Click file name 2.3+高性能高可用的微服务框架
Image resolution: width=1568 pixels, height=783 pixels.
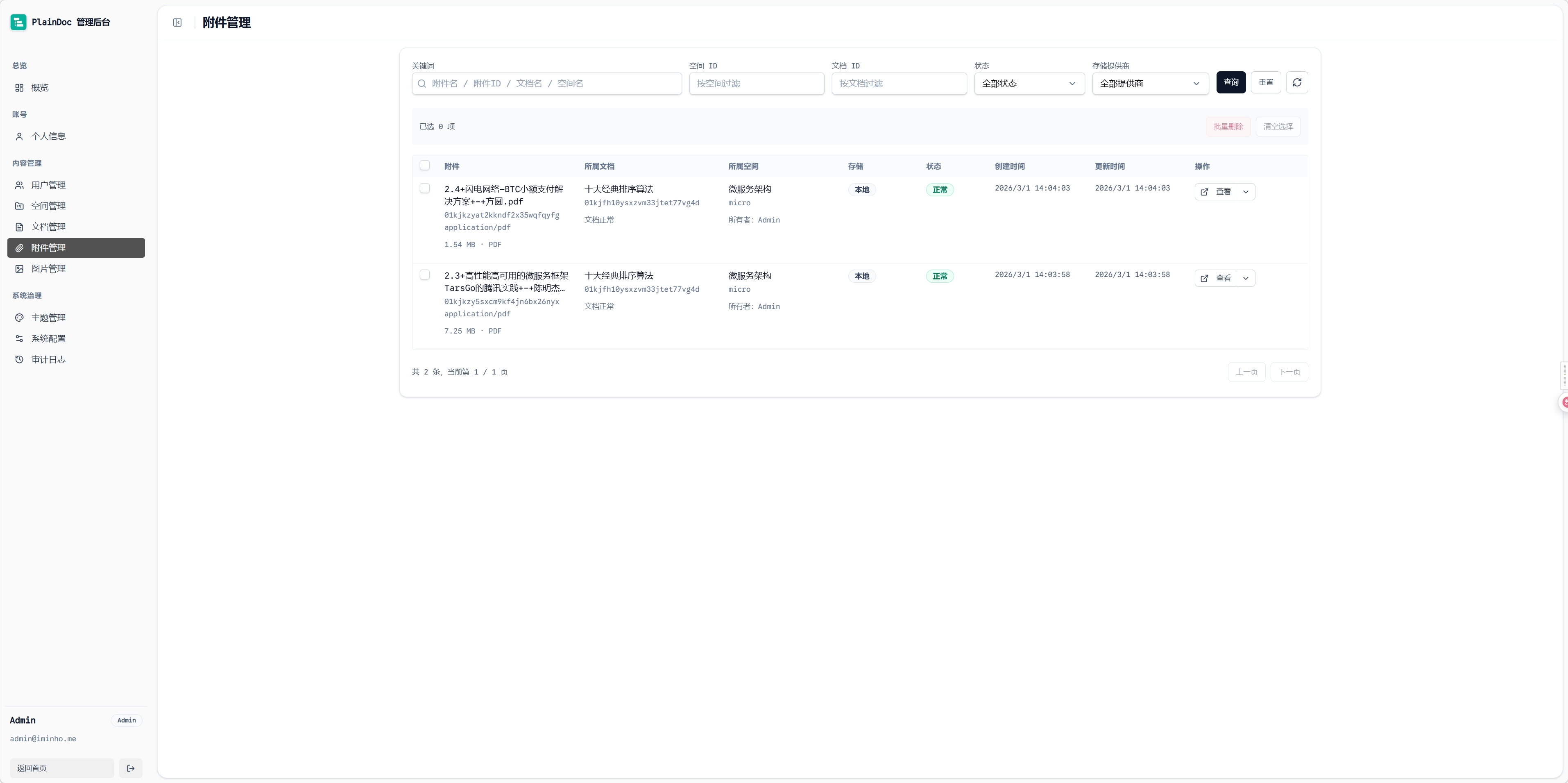[x=506, y=282]
